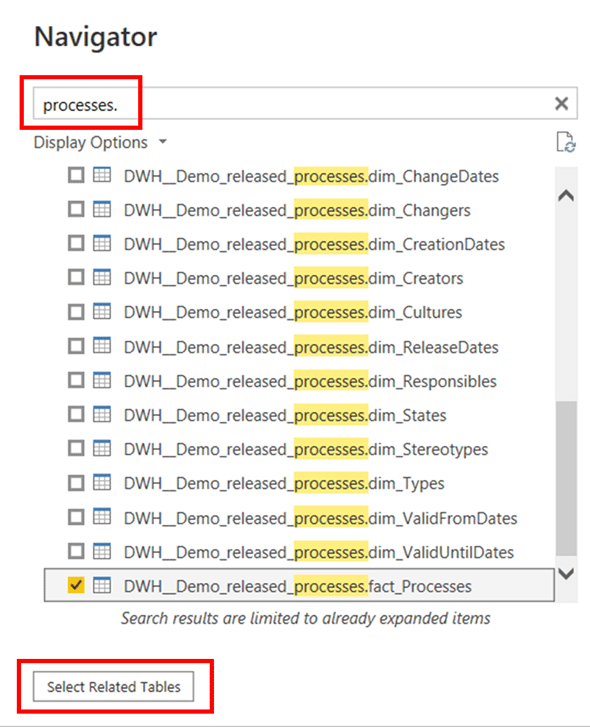Select the DWH__Demo_released_processes.dim_Cultures row
This screenshot has width=590, height=727.
pyautogui.click(x=299, y=312)
